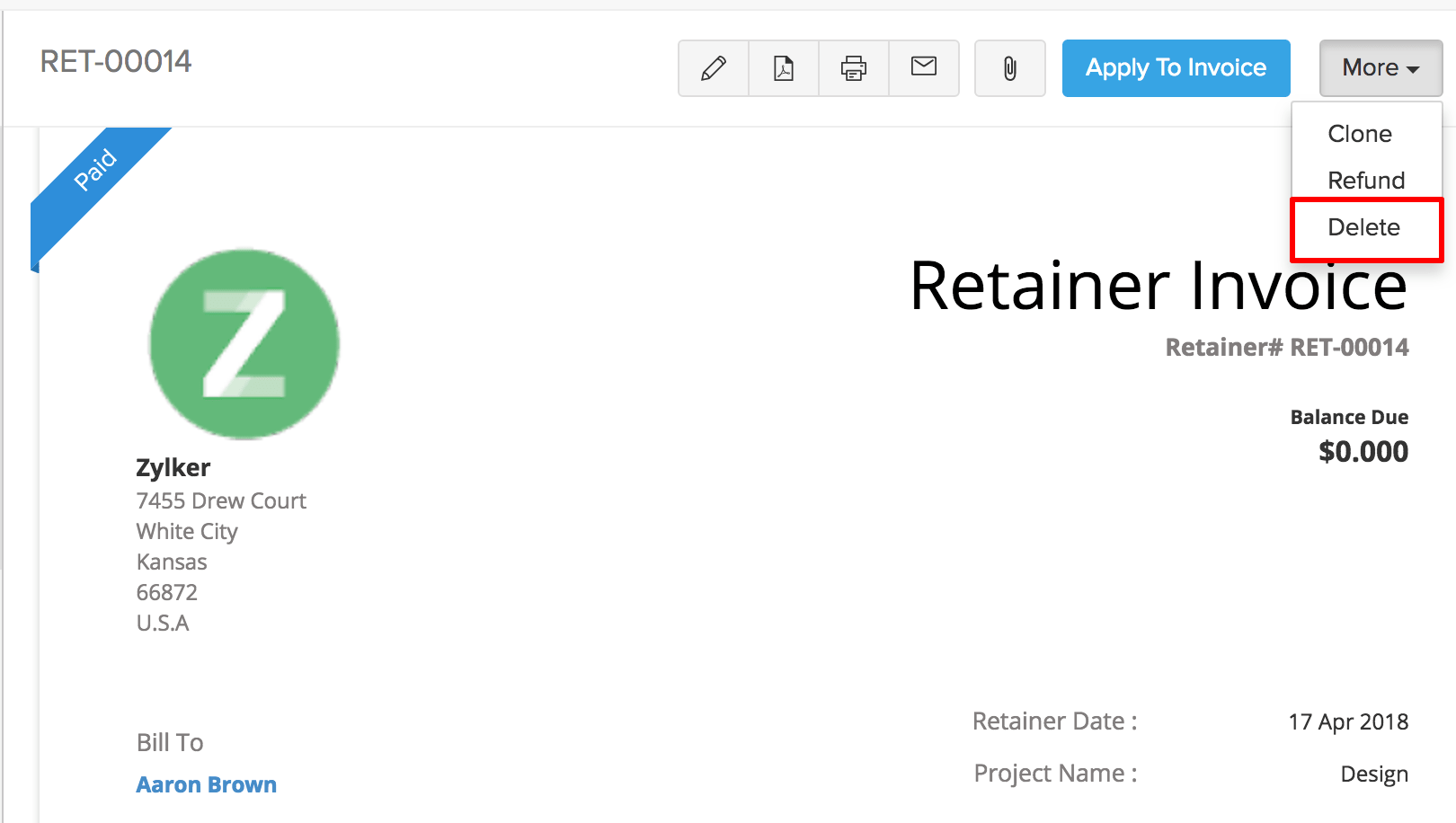Choose Delete from the More menu
The image size is (1456, 823).
1364,228
